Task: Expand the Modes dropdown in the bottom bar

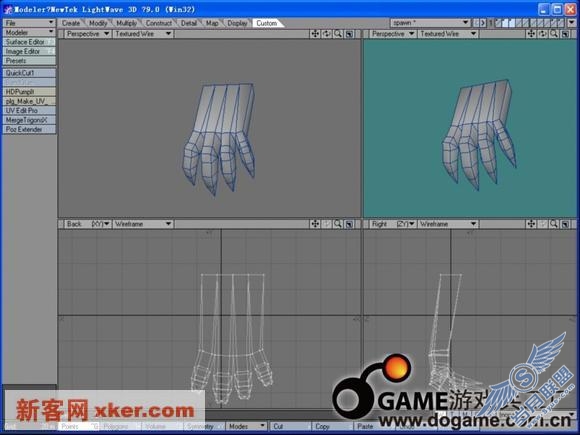Action: point(246,426)
